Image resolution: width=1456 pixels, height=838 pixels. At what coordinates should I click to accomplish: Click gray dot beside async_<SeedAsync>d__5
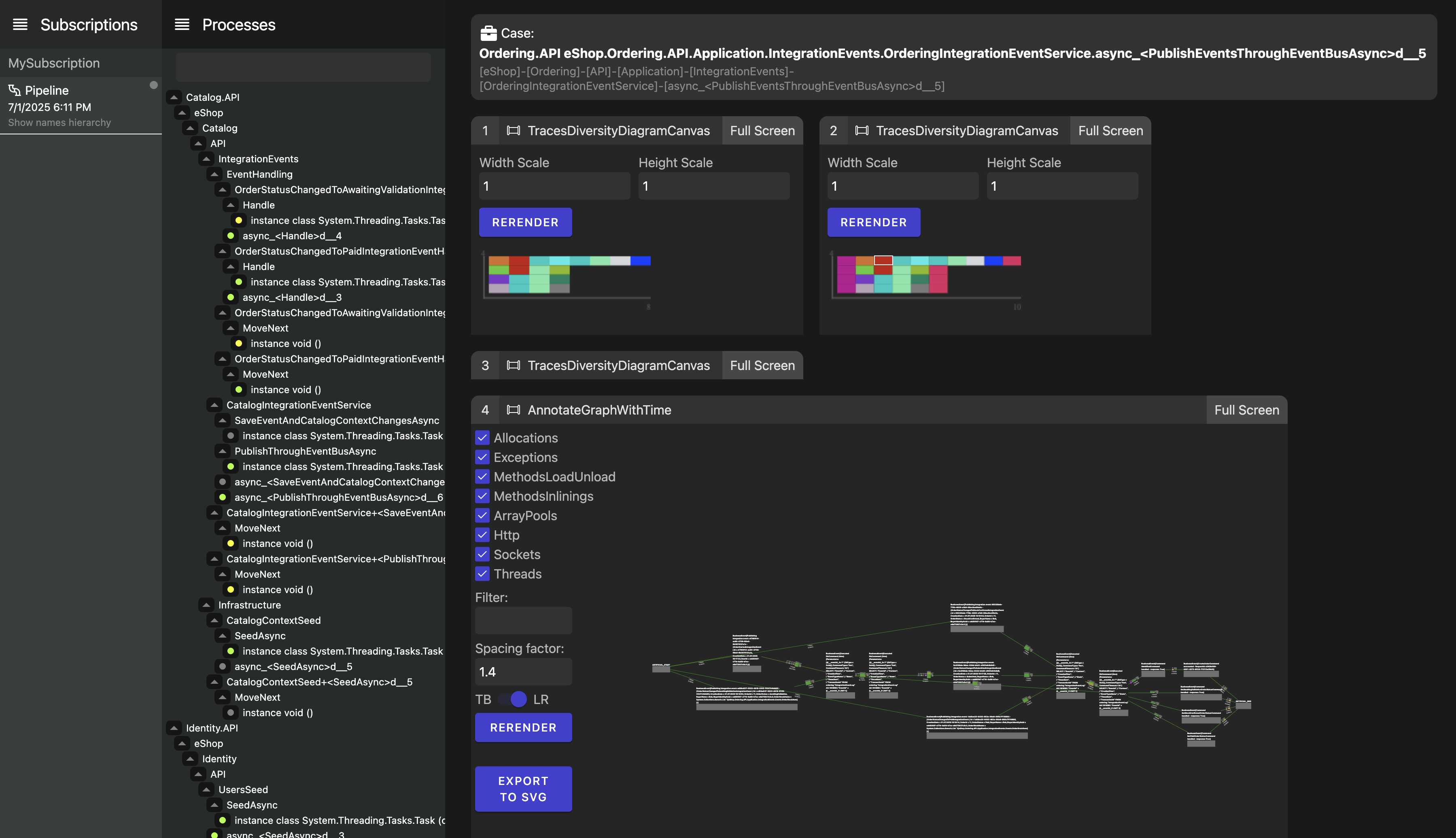tap(223, 666)
